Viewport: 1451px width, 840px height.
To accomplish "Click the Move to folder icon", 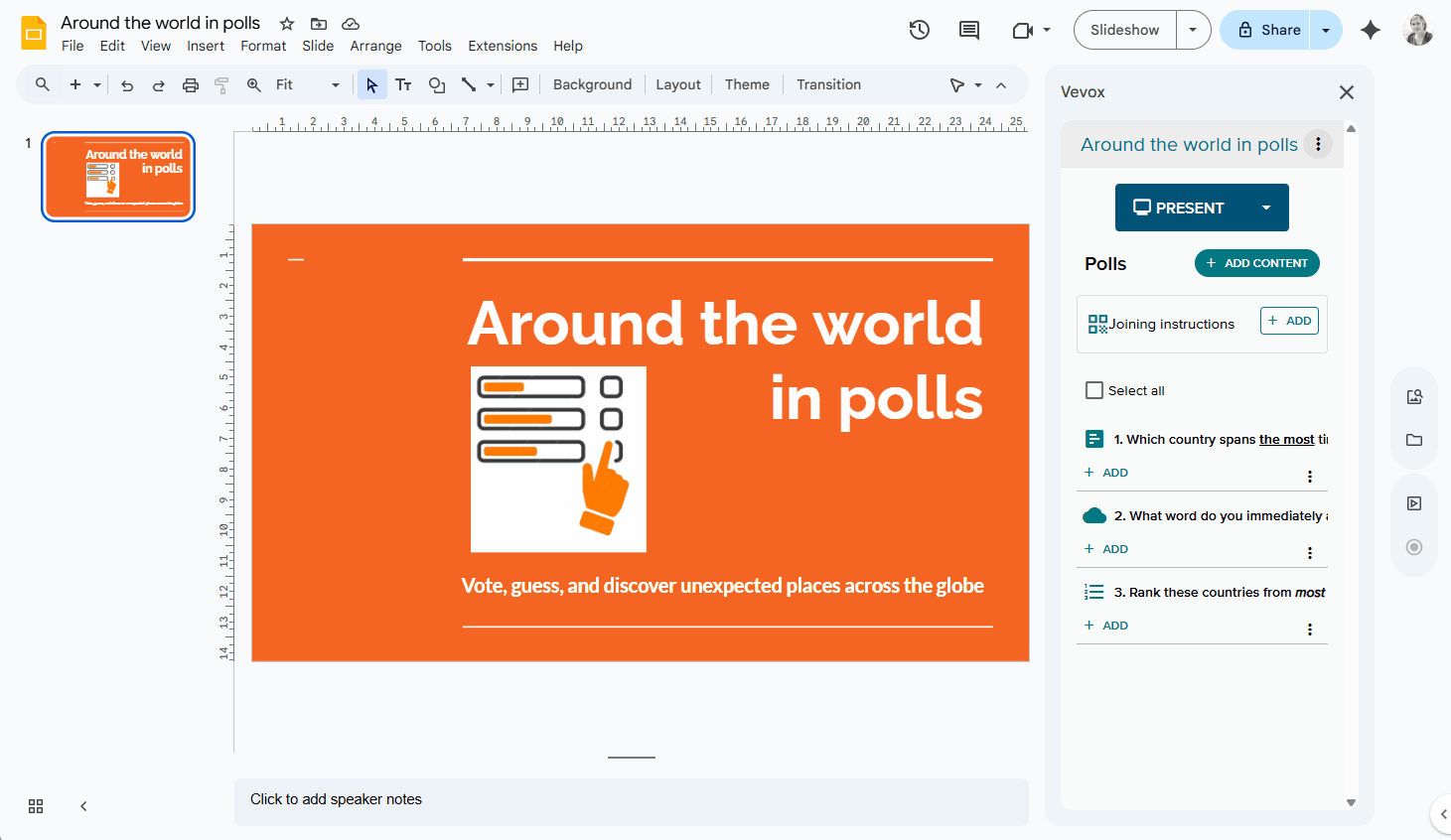I will (318, 22).
